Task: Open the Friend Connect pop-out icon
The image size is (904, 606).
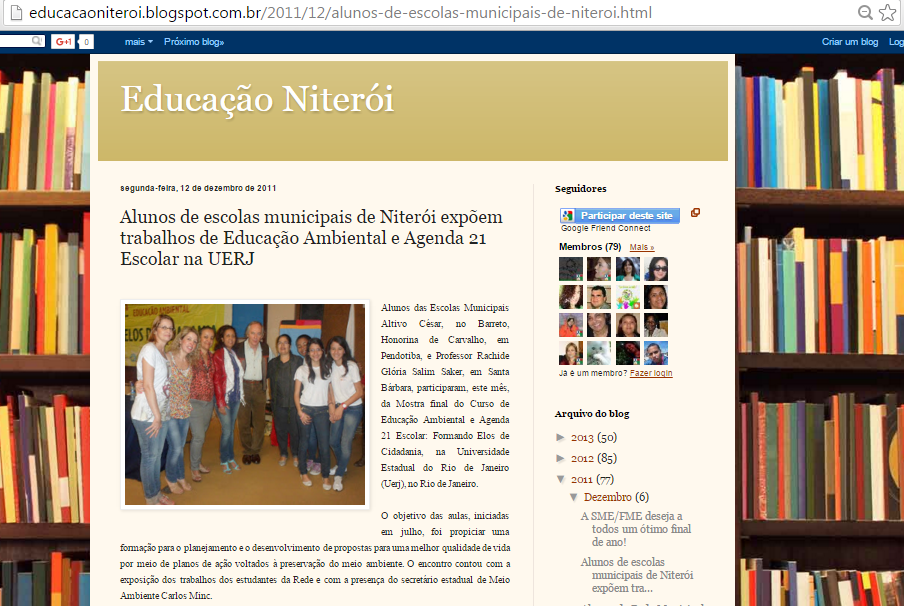Action: pos(695,213)
